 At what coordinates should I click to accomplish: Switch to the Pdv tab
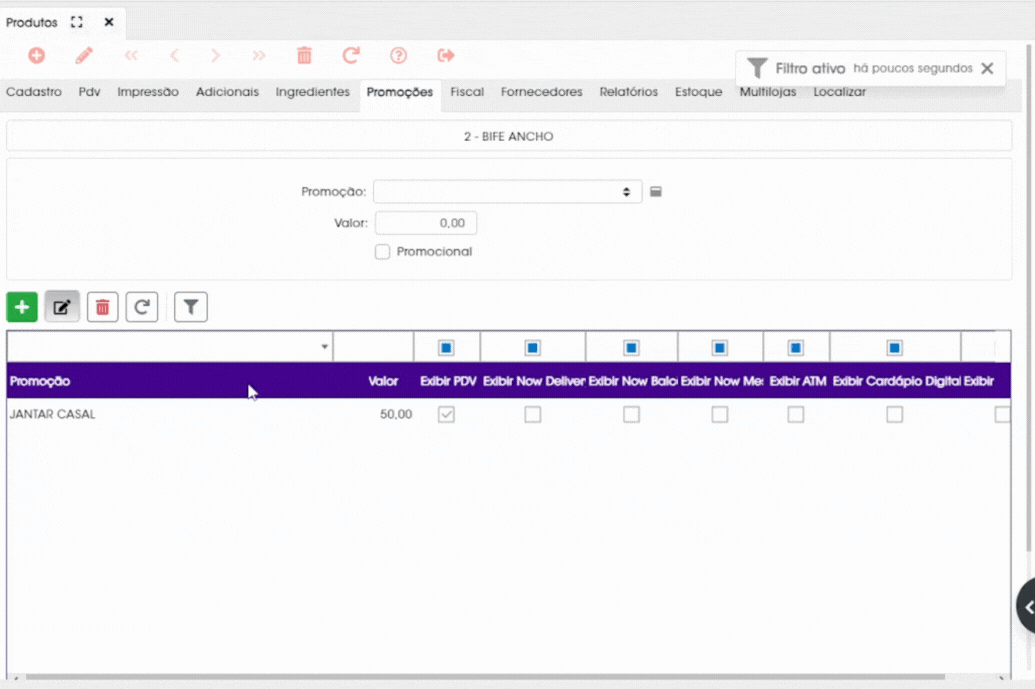point(89,92)
